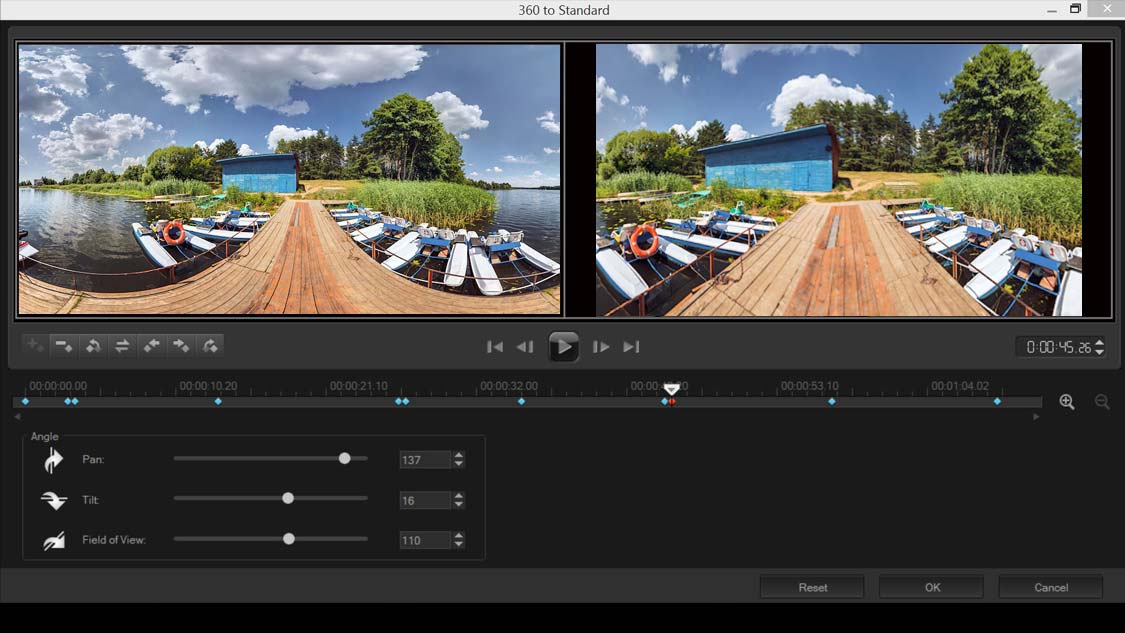Select the key frame below 00:01:04.02
Image resolution: width=1125 pixels, height=633 pixels.
[x=997, y=401]
